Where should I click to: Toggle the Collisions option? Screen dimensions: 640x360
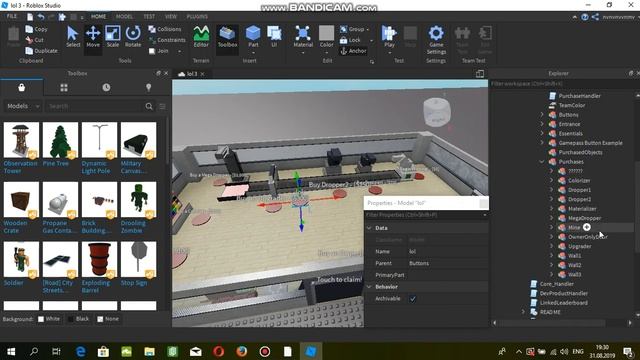[x=164, y=29]
